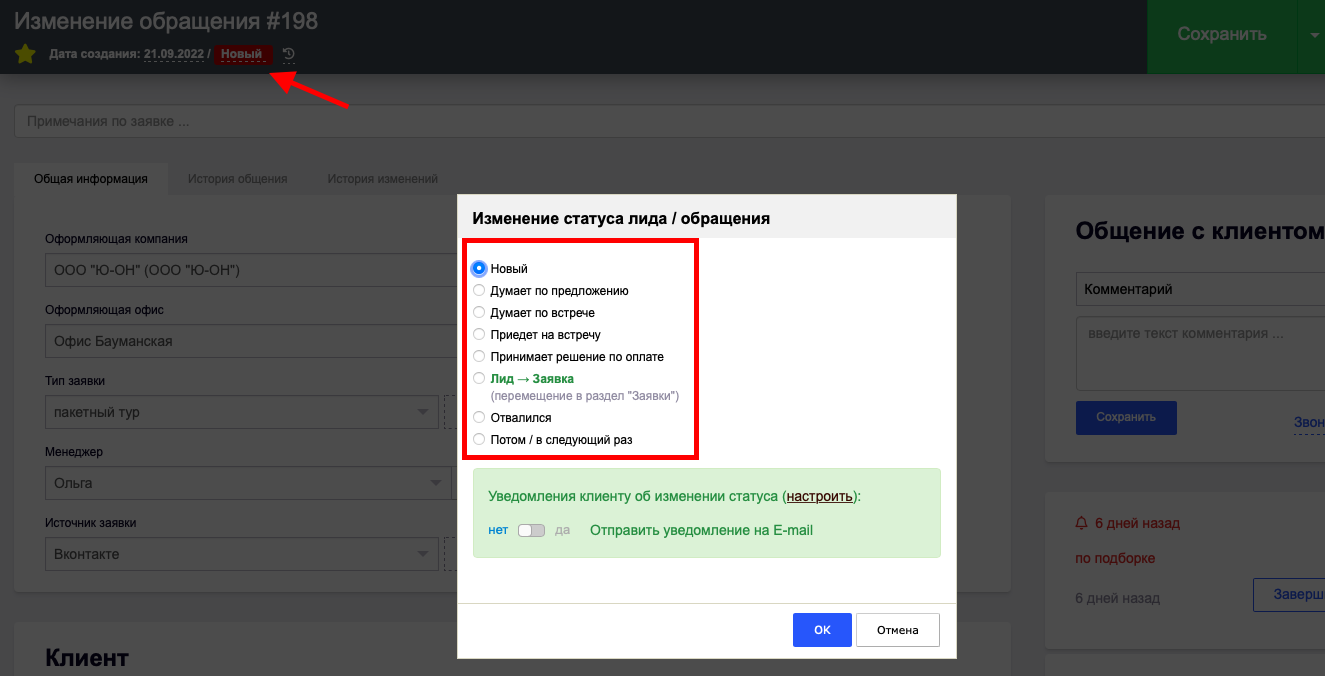Click the Изменение статуса лида / обращения dialog title
The width and height of the screenshot is (1325, 676).
[621, 218]
